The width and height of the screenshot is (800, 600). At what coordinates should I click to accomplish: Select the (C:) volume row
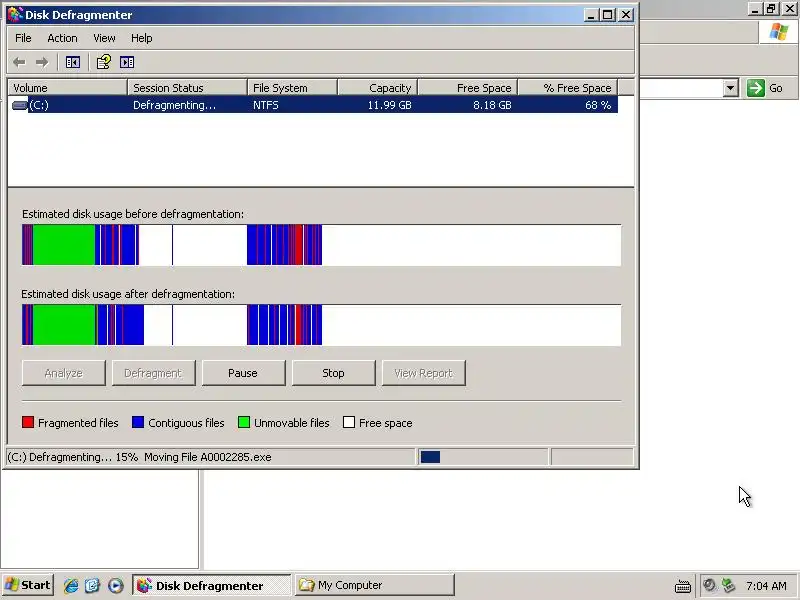[x=313, y=105]
